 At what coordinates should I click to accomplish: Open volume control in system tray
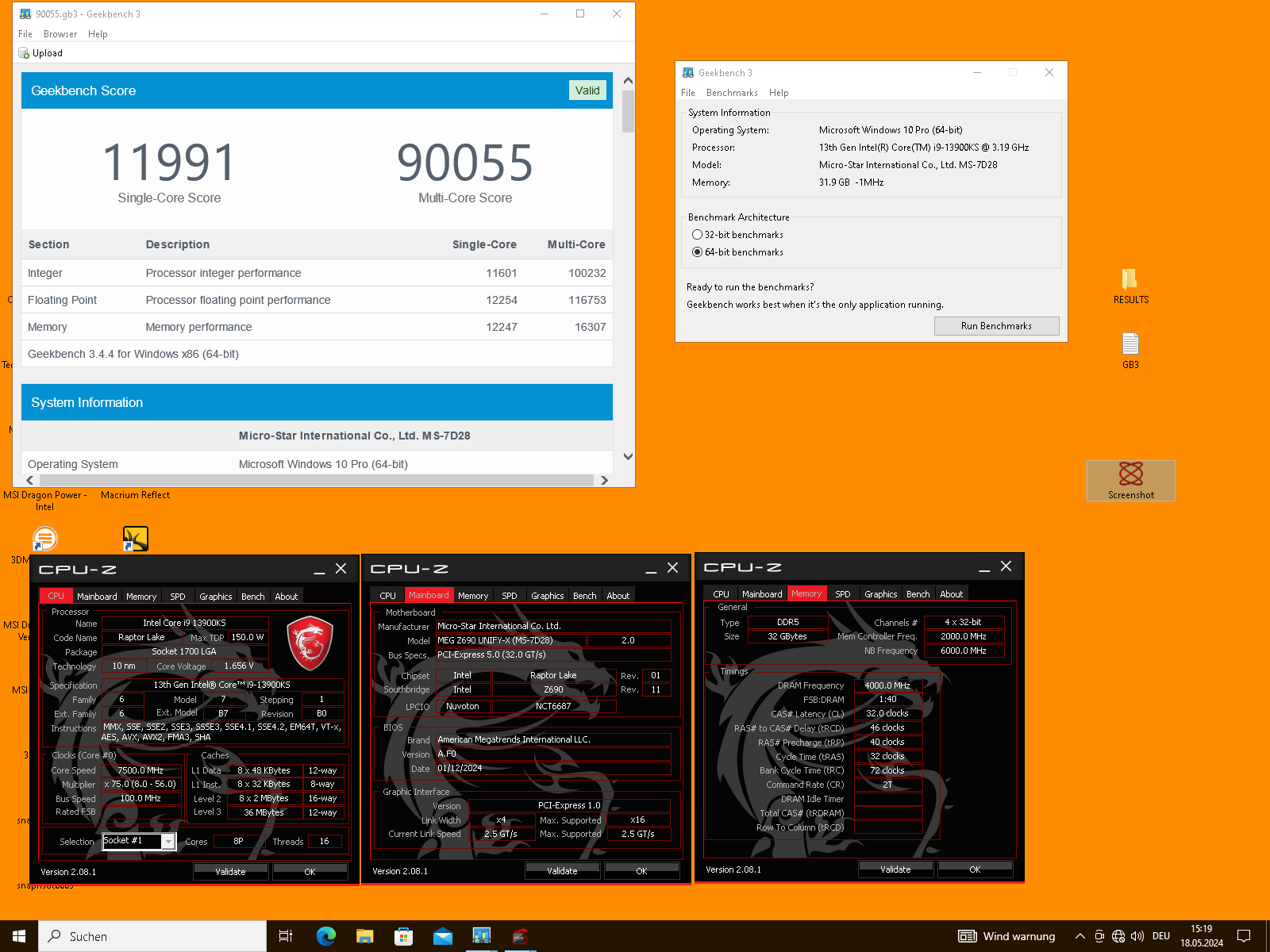tap(1137, 936)
